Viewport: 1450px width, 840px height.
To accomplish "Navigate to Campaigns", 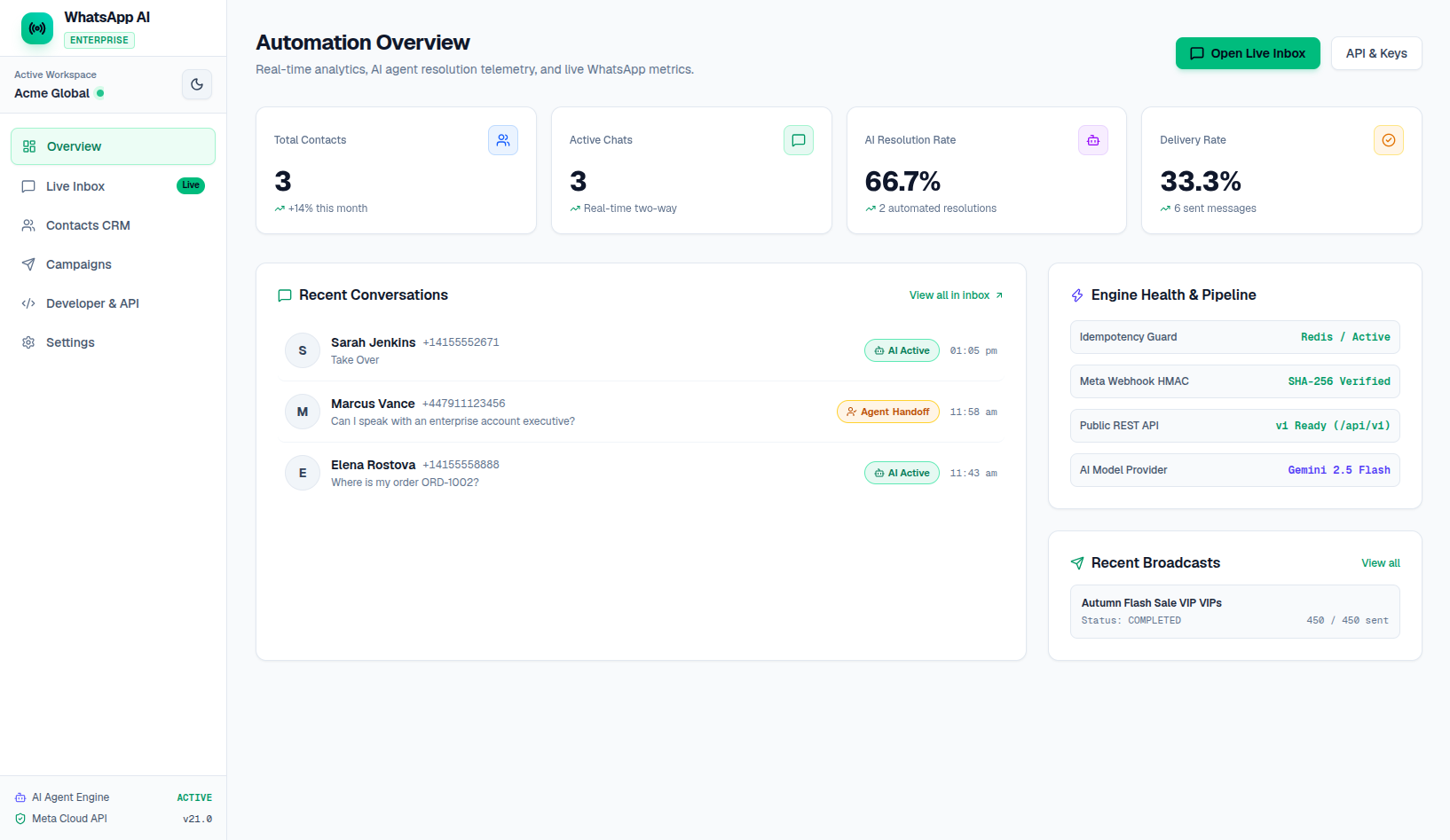I will (x=113, y=264).
